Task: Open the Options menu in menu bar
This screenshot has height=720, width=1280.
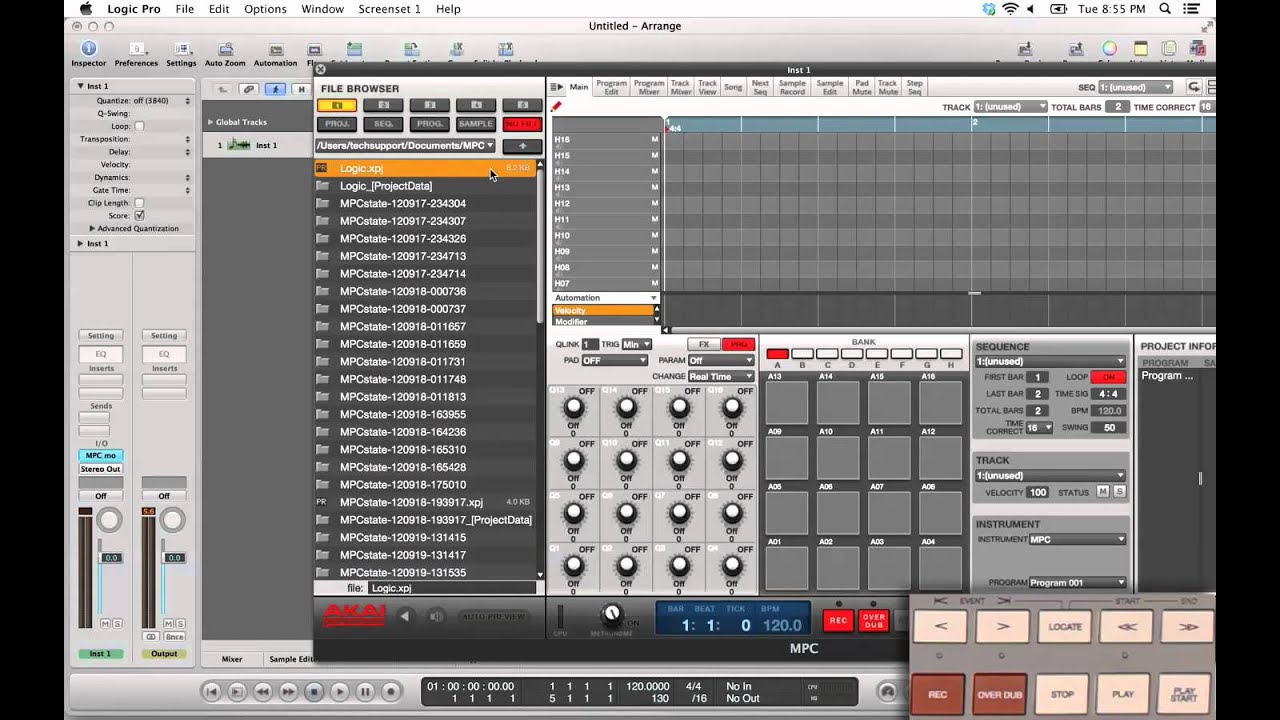Action: (x=265, y=9)
